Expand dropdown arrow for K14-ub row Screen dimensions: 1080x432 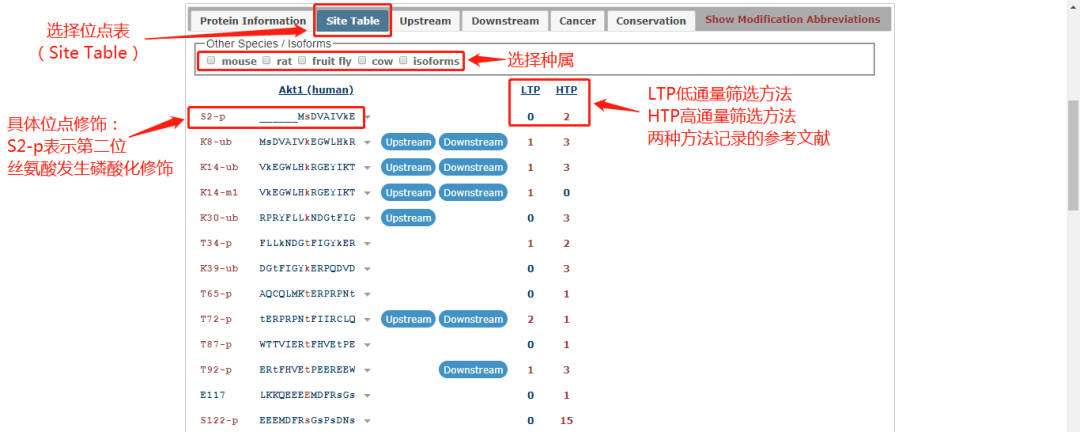pos(367,168)
